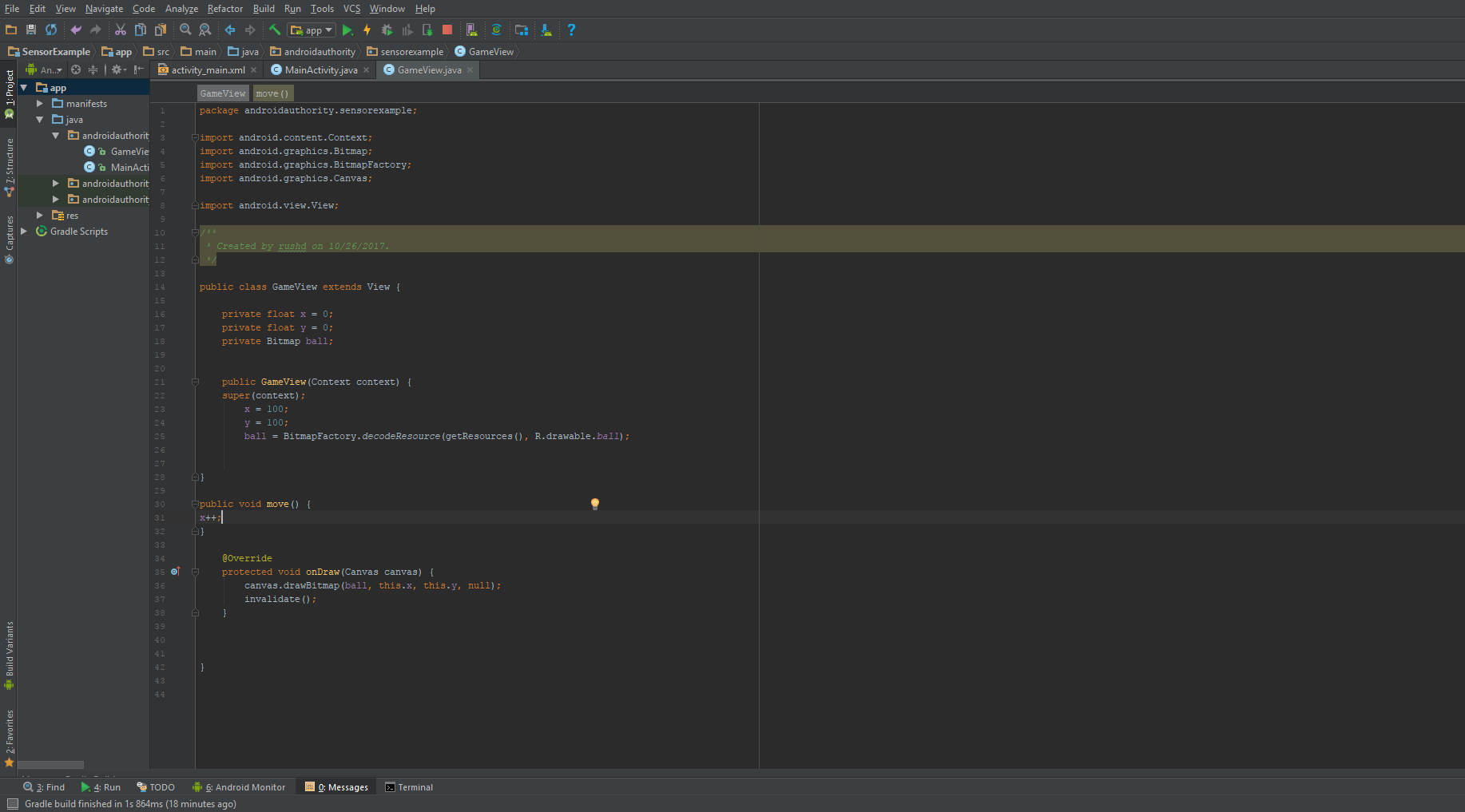The width and height of the screenshot is (1465, 812).
Task: Open the Refactor menu
Action: 224,9
